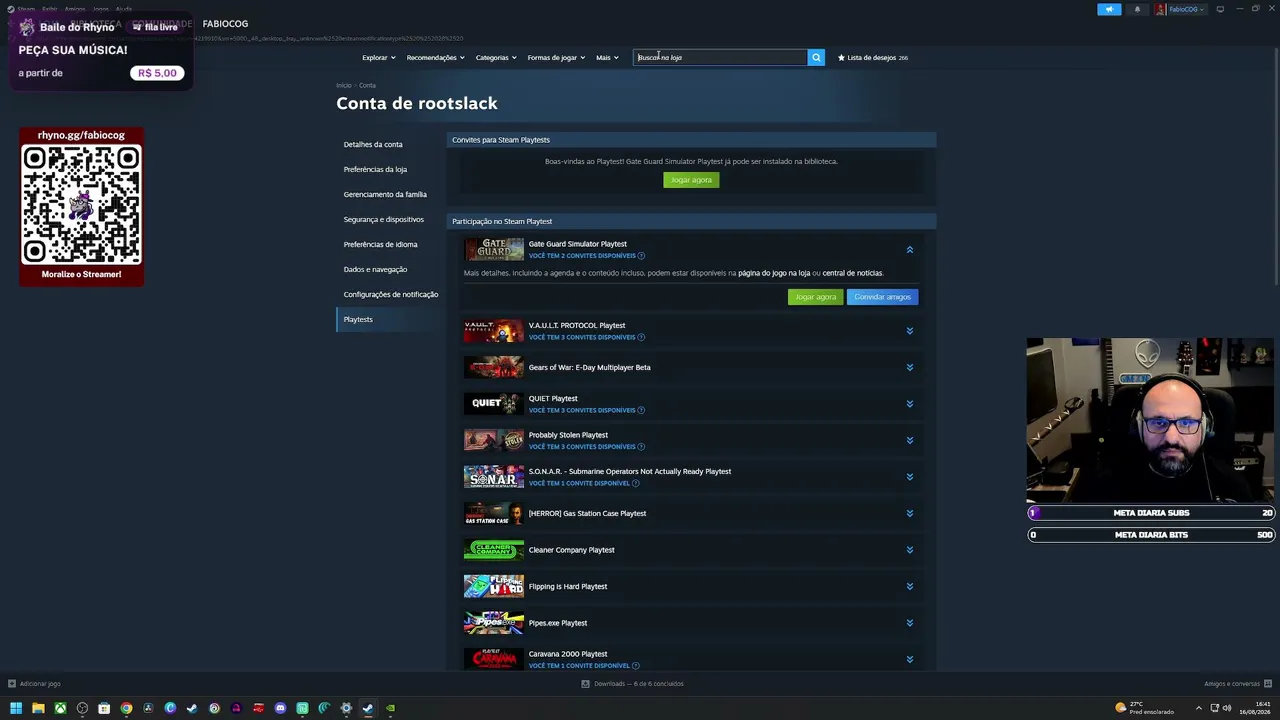Viewport: 1280px width, 720px height.
Task: Open the central de notícias link
Action: (852, 273)
